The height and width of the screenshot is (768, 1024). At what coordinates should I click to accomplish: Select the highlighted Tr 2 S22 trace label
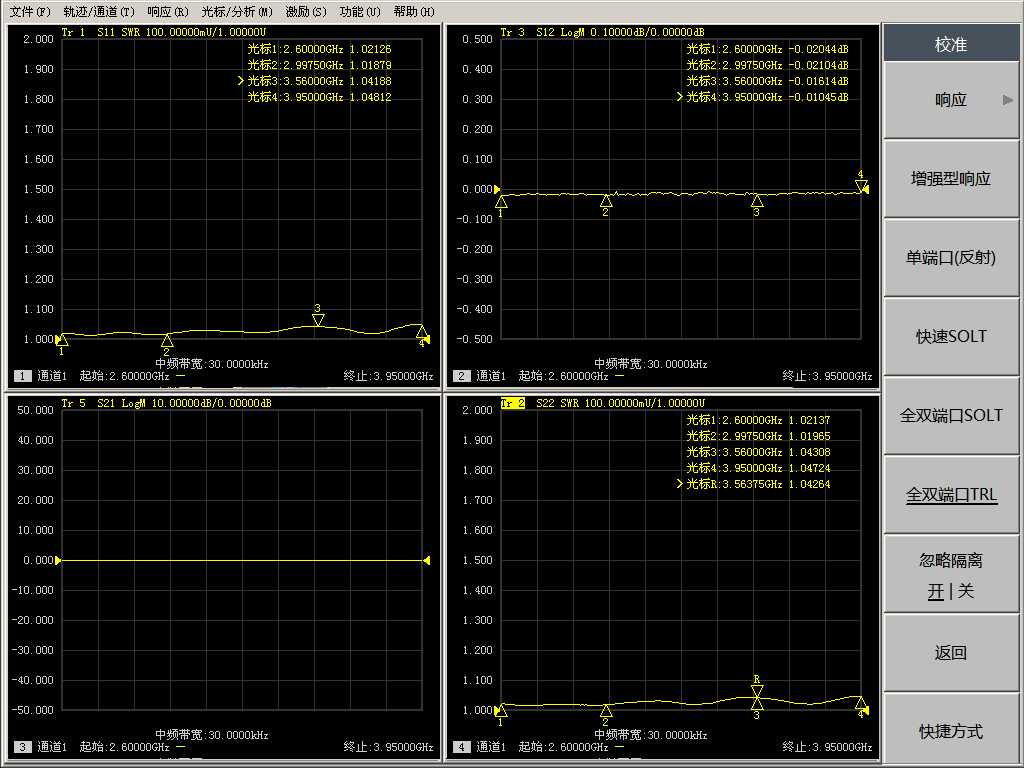[x=513, y=403]
